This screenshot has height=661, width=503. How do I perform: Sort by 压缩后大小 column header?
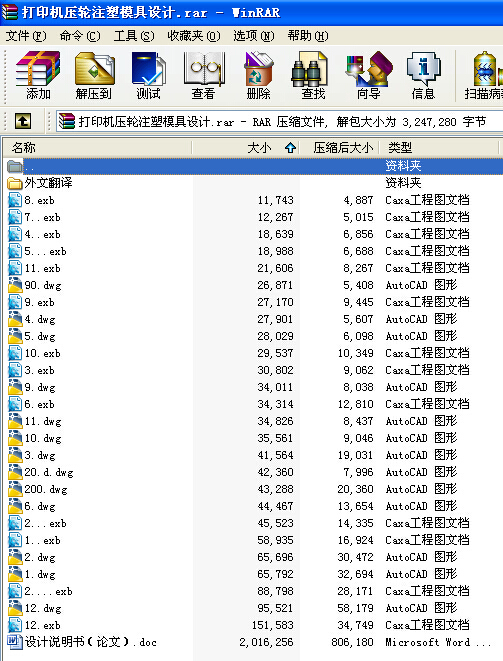(x=339, y=148)
